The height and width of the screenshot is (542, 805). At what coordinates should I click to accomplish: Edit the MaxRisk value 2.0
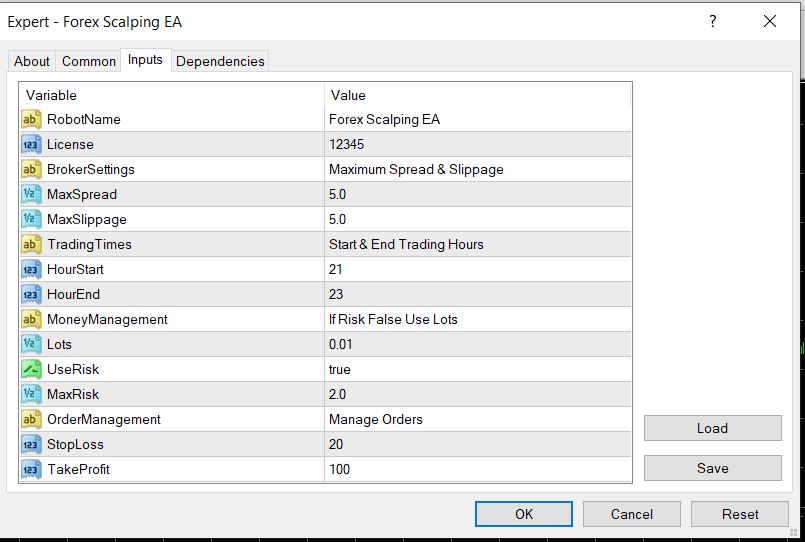(477, 394)
